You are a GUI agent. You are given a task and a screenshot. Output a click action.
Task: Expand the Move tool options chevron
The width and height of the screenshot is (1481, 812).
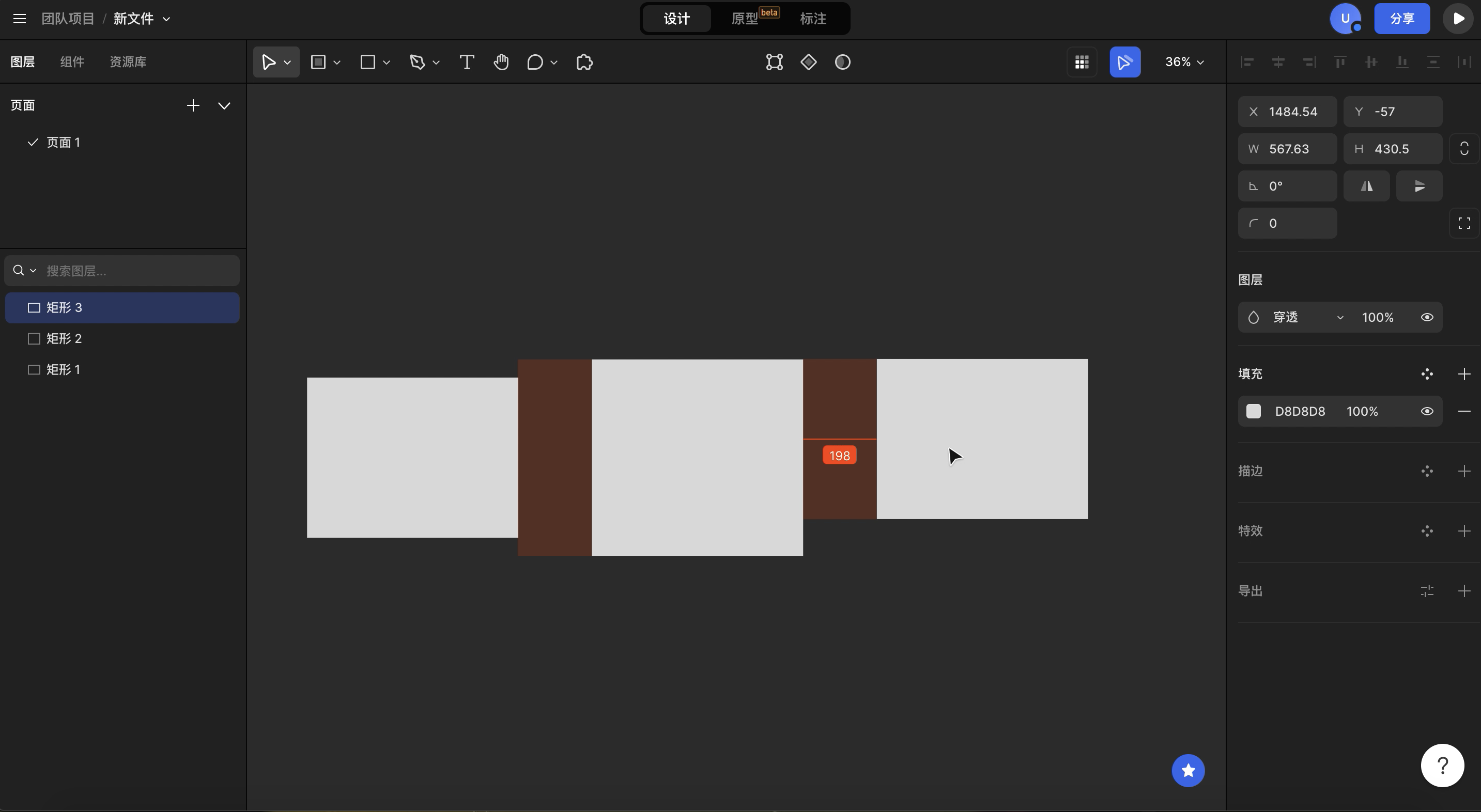pyautogui.click(x=287, y=62)
